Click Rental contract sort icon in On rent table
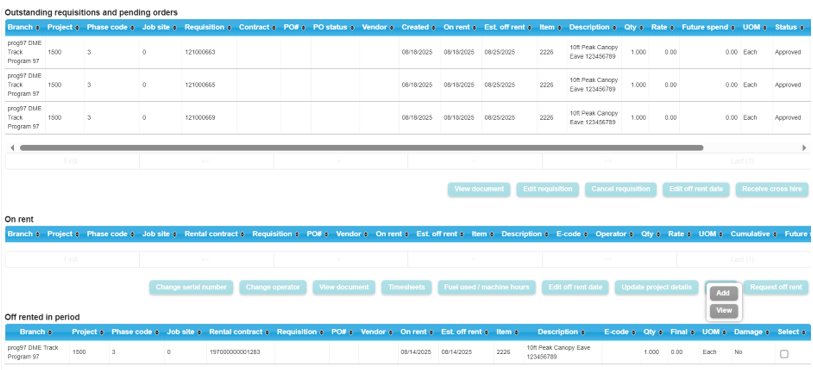Viewport: 813px width, 370px height. [243, 234]
